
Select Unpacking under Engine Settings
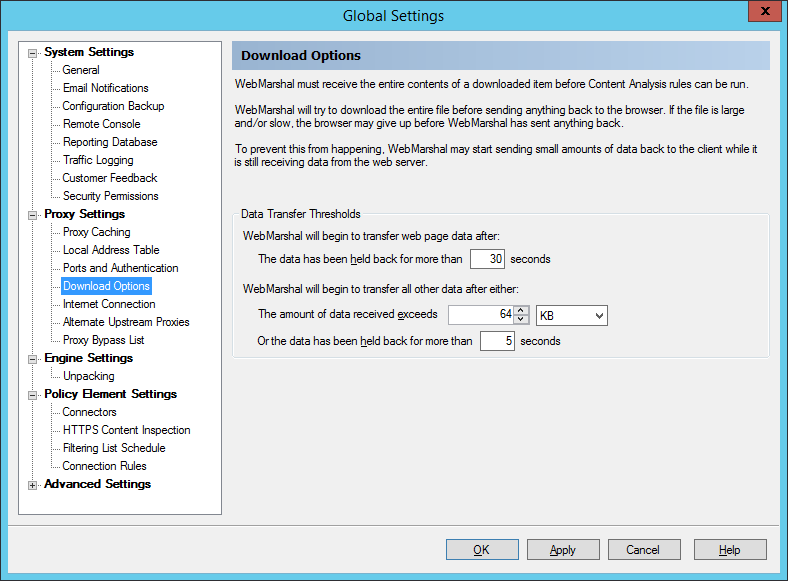point(88,376)
